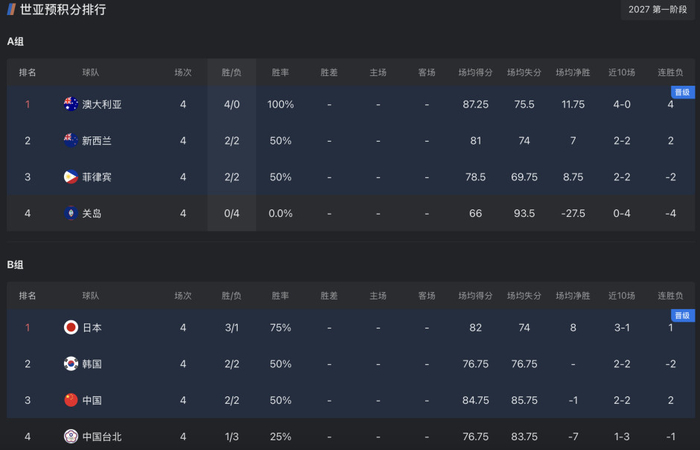
Task: Click the 晋级 badge in group B
Action: point(683,316)
